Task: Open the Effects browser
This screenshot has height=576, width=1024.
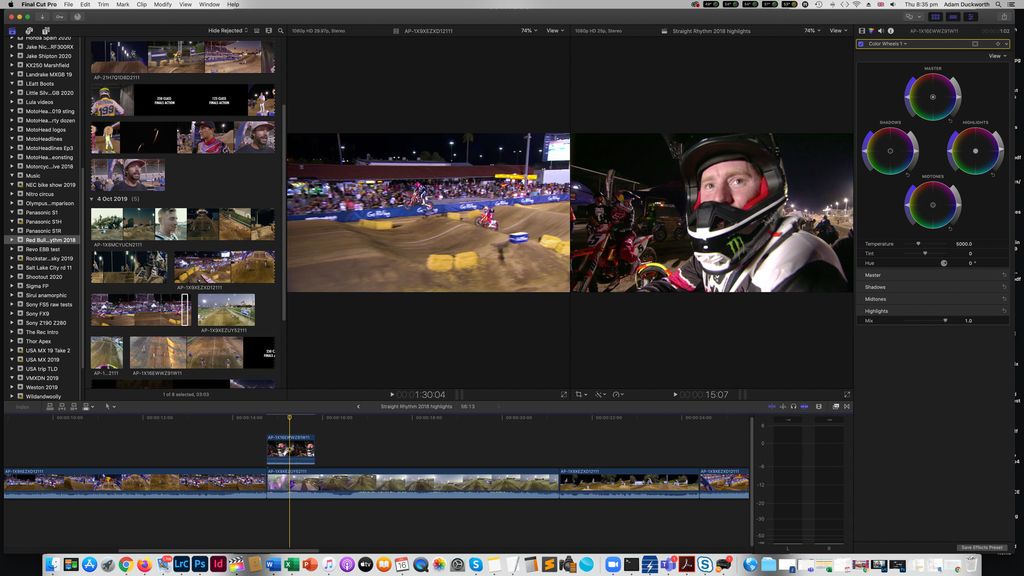Action: click(836, 406)
